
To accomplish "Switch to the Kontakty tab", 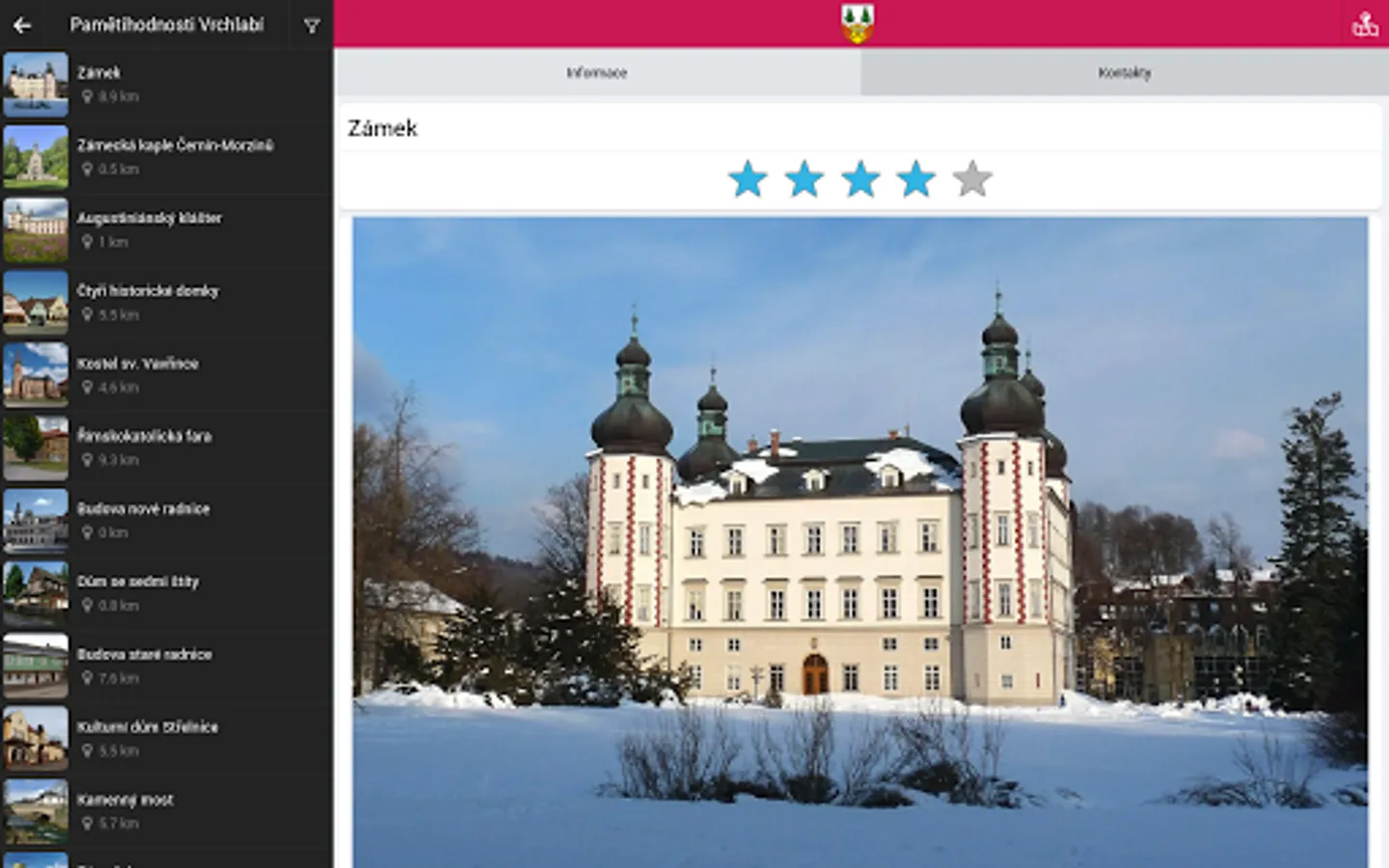I will (x=1125, y=72).
